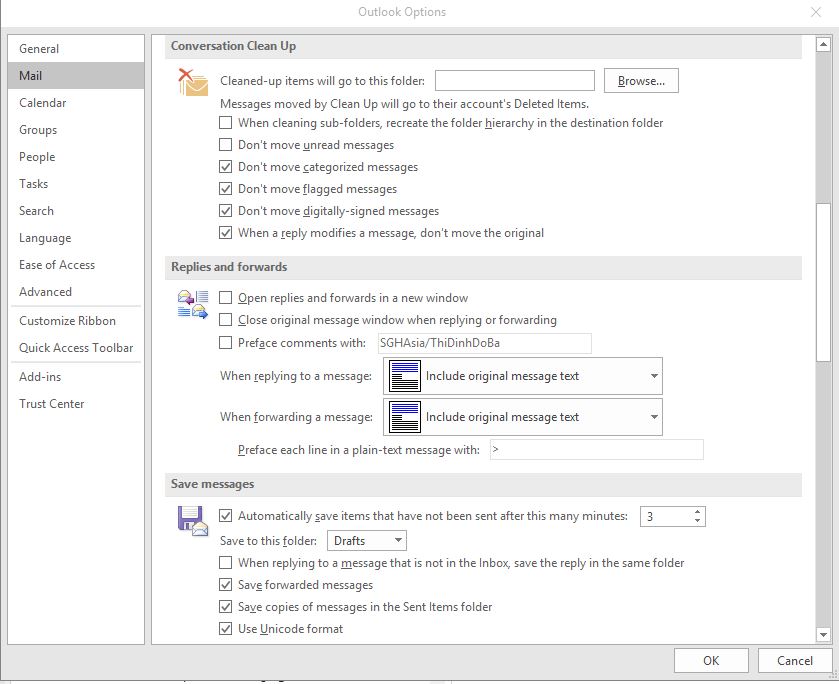Go to People options

(76, 157)
